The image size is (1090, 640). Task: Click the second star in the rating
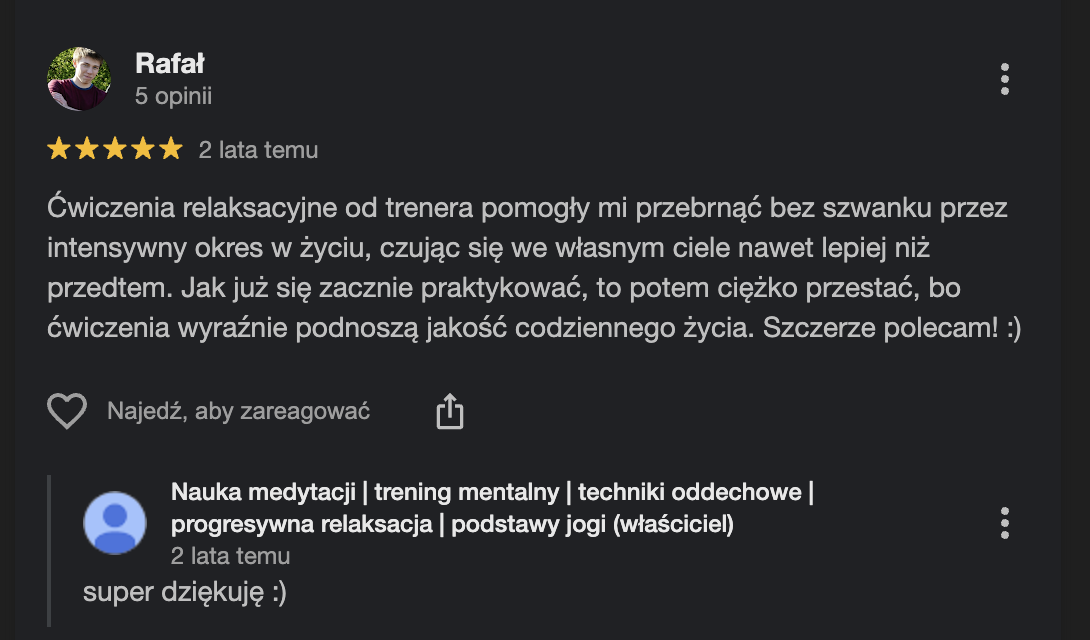87,150
